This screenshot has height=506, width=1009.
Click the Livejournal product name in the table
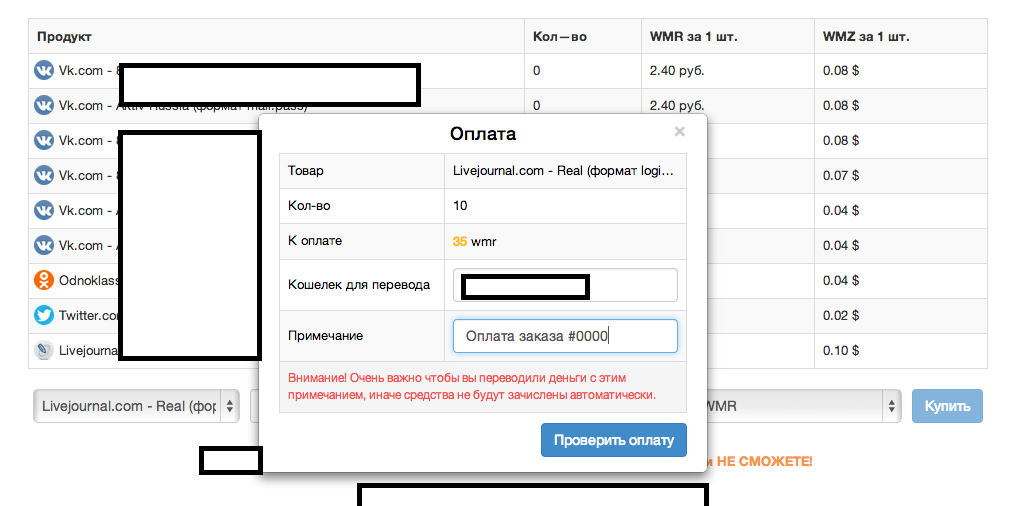point(89,350)
